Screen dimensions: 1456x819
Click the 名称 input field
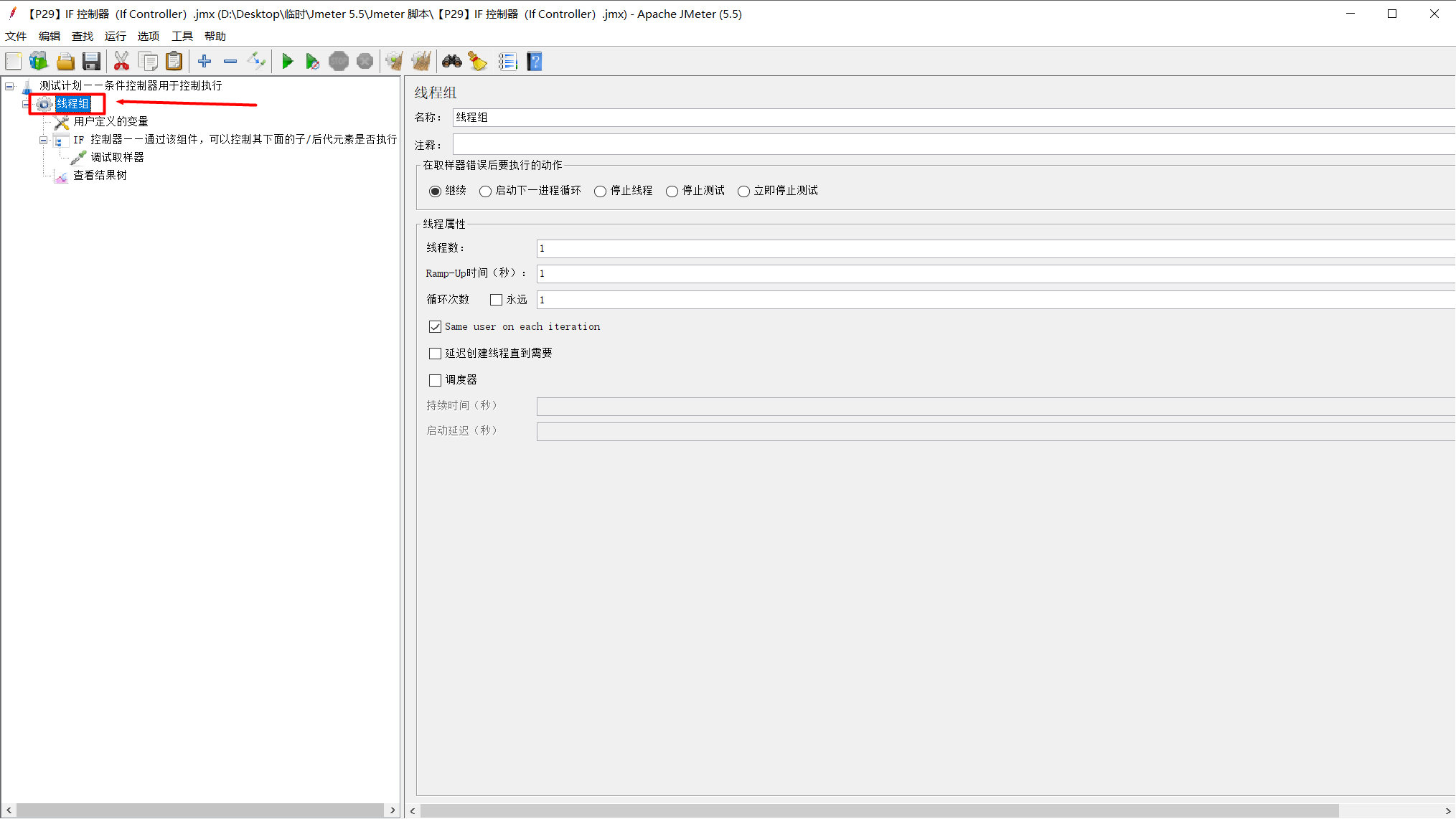click(x=954, y=118)
